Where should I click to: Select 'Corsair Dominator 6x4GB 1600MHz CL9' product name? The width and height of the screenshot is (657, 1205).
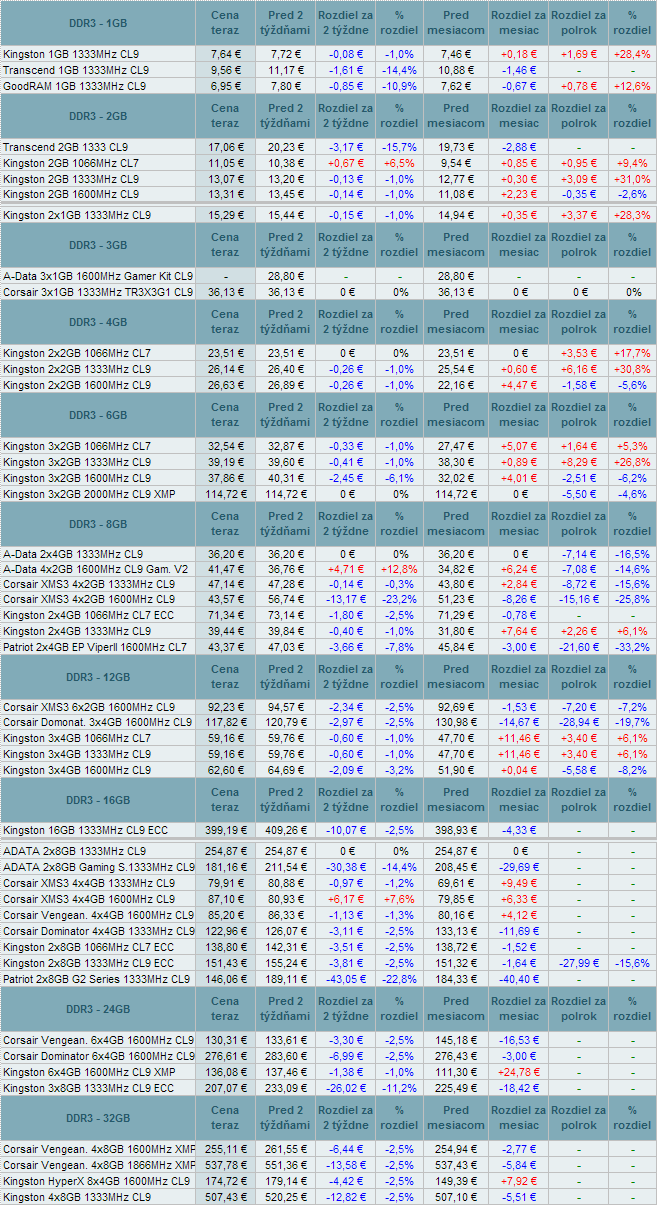pos(98,1055)
